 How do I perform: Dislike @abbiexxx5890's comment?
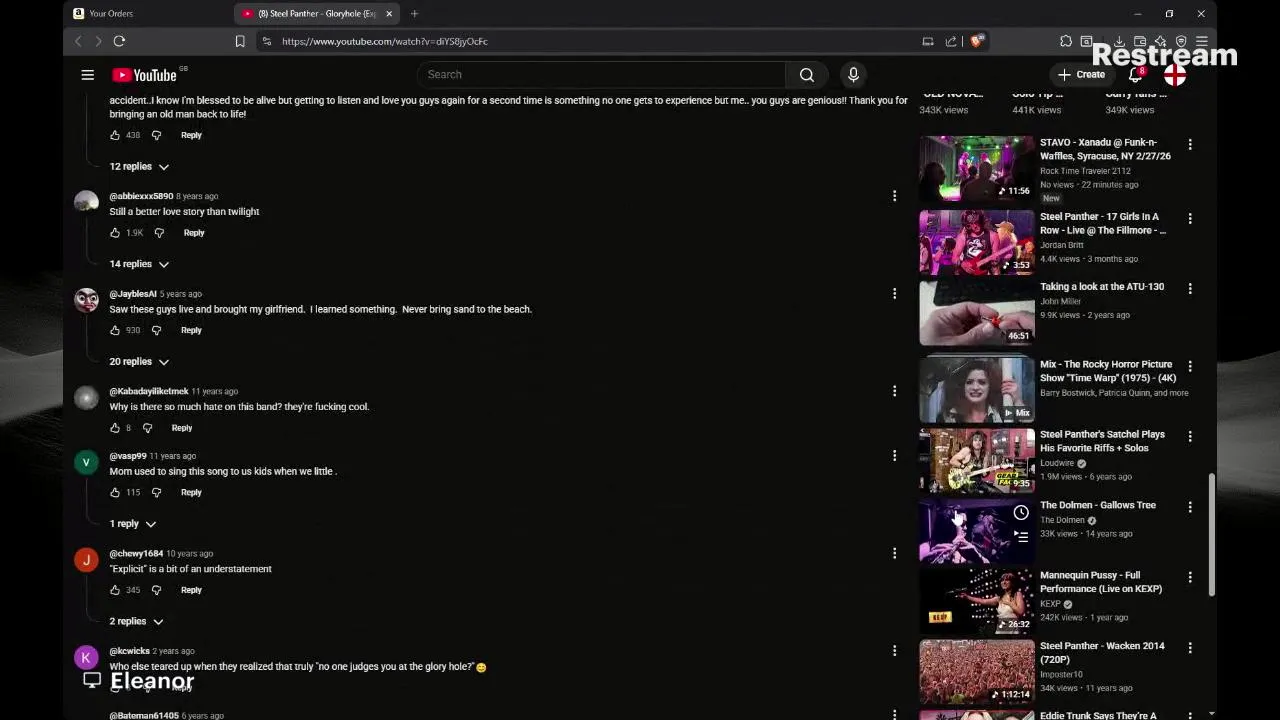click(159, 233)
